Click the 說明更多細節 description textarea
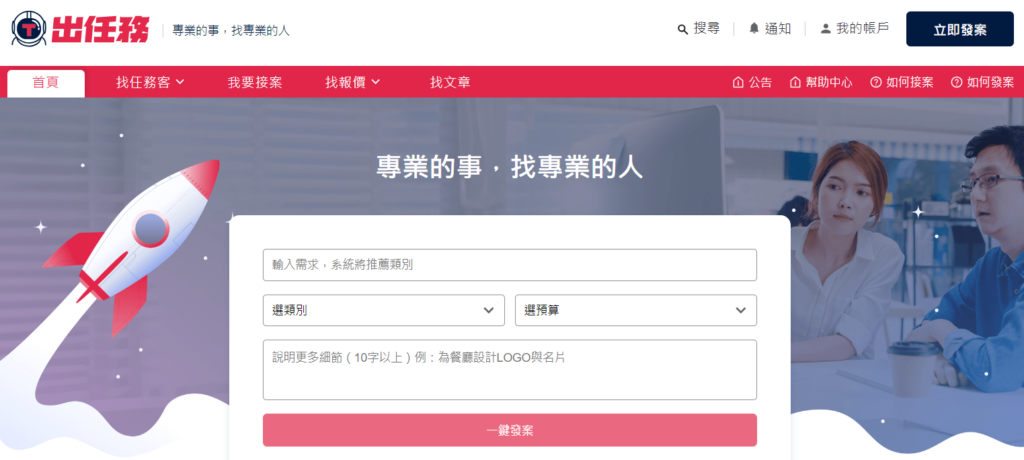The height and width of the screenshot is (460, 1024). click(x=509, y=369)
